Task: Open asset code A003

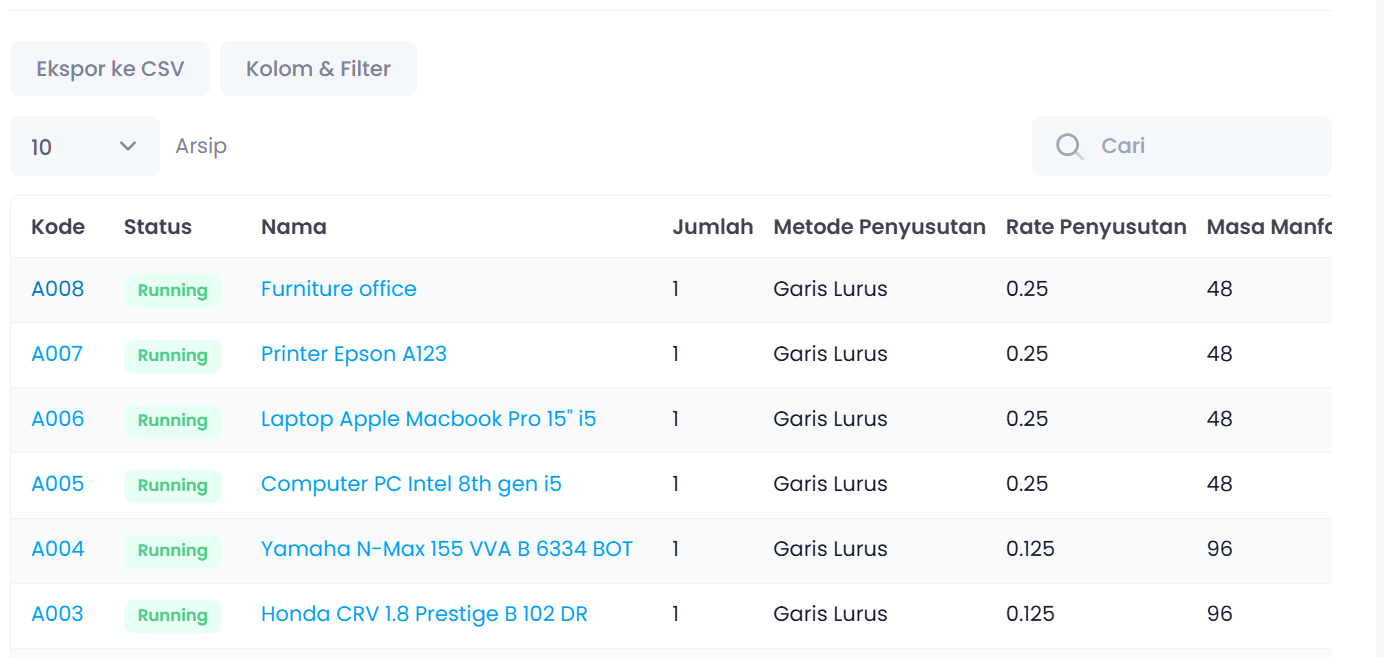Action: point(57,614)
